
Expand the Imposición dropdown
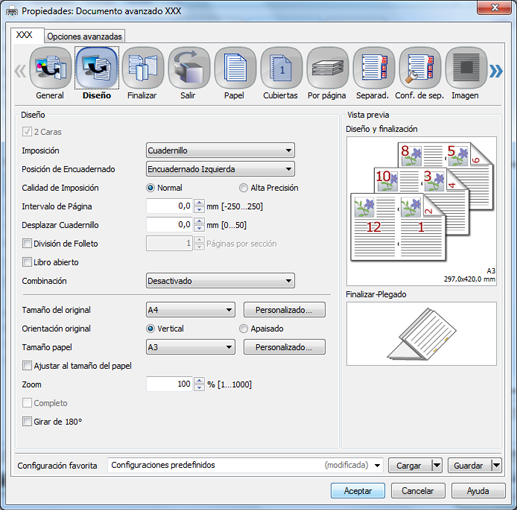pos(220,150)
